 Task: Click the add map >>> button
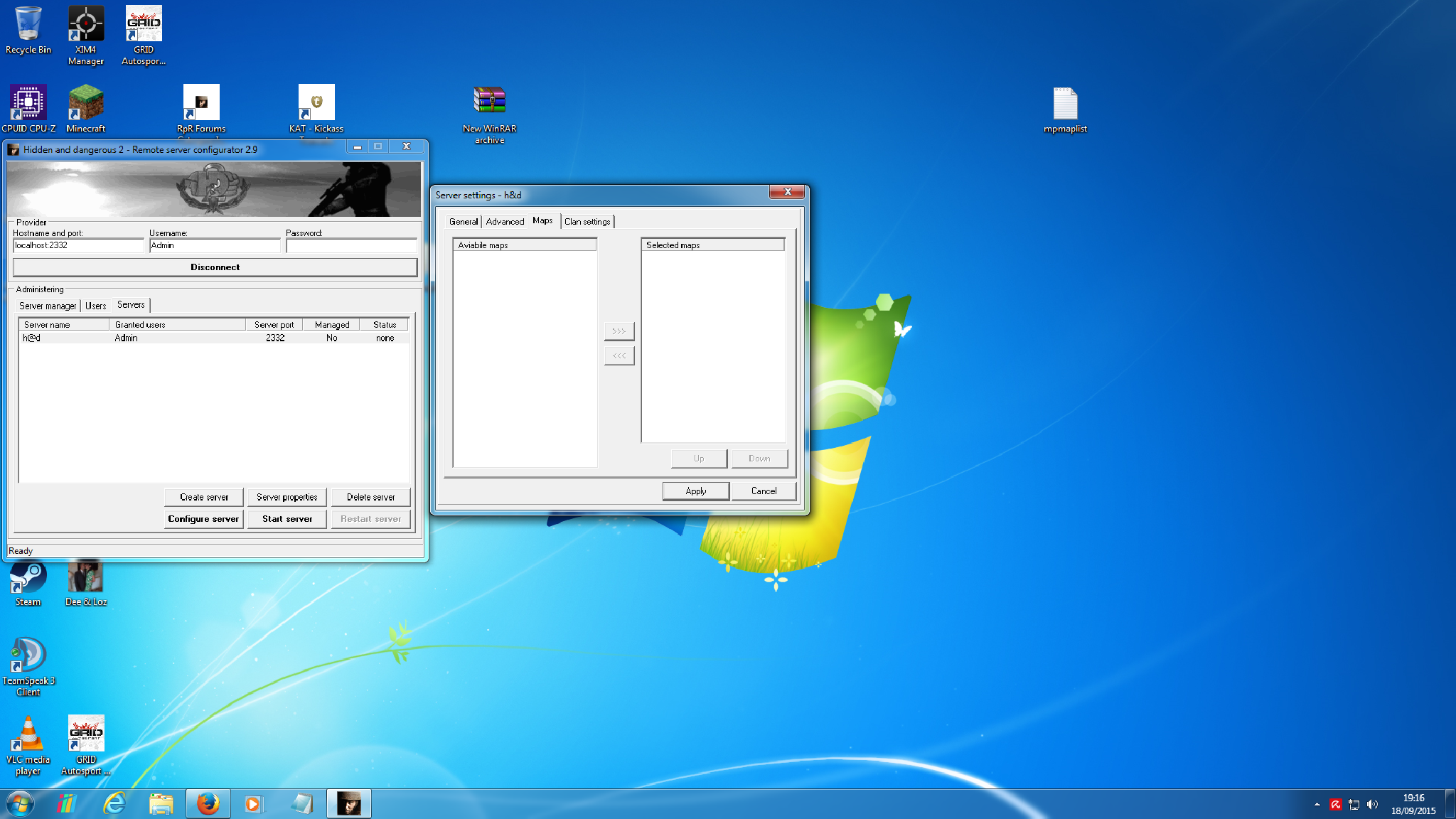tap(619, 331)
